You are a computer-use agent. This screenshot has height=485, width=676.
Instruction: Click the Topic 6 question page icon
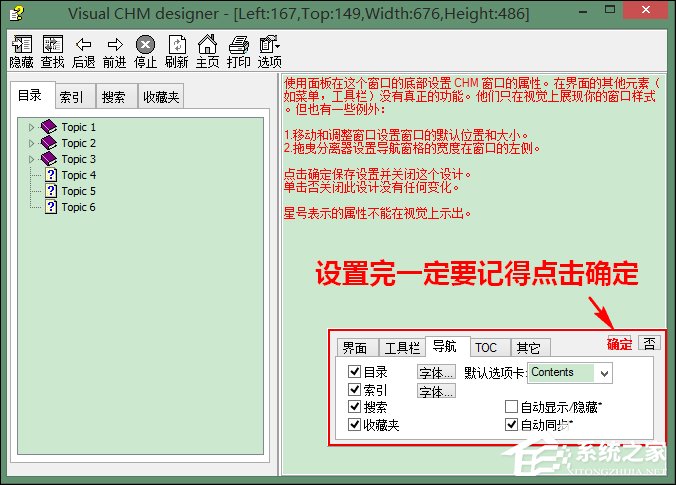coord(51,207)
